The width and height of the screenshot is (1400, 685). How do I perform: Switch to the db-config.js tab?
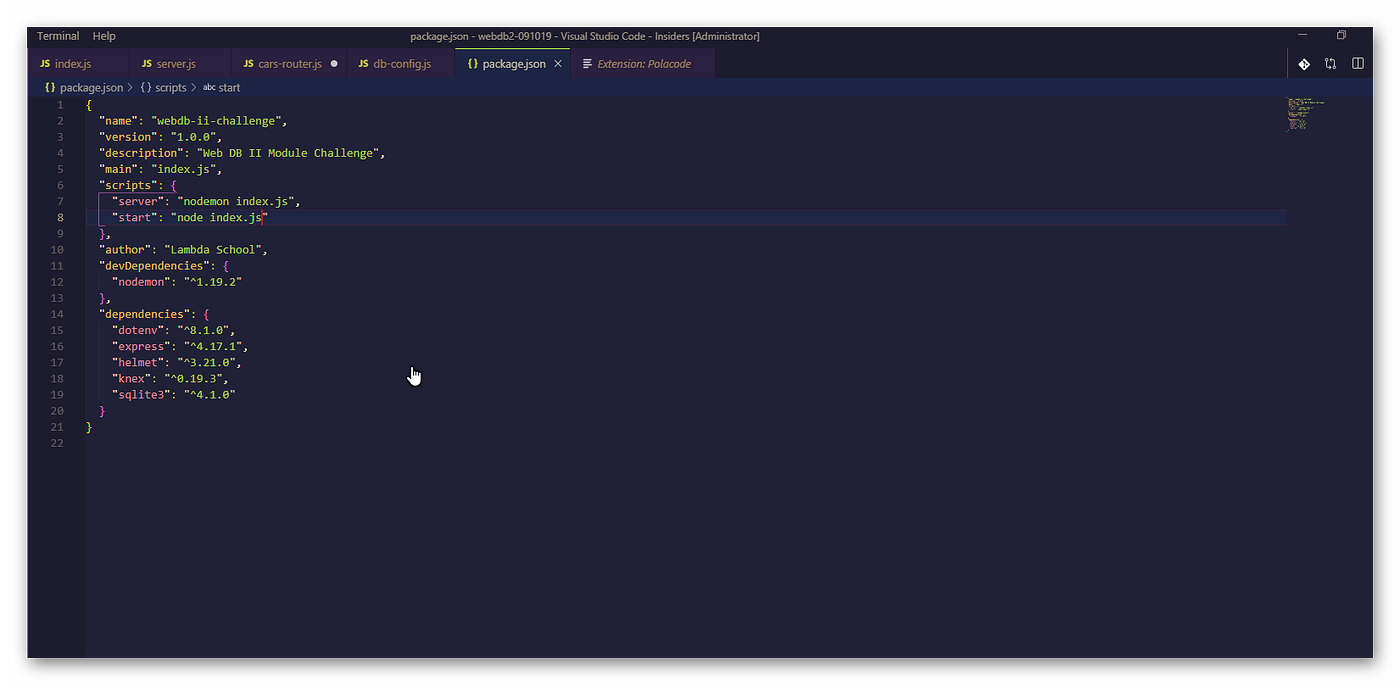tap(402, 62)
